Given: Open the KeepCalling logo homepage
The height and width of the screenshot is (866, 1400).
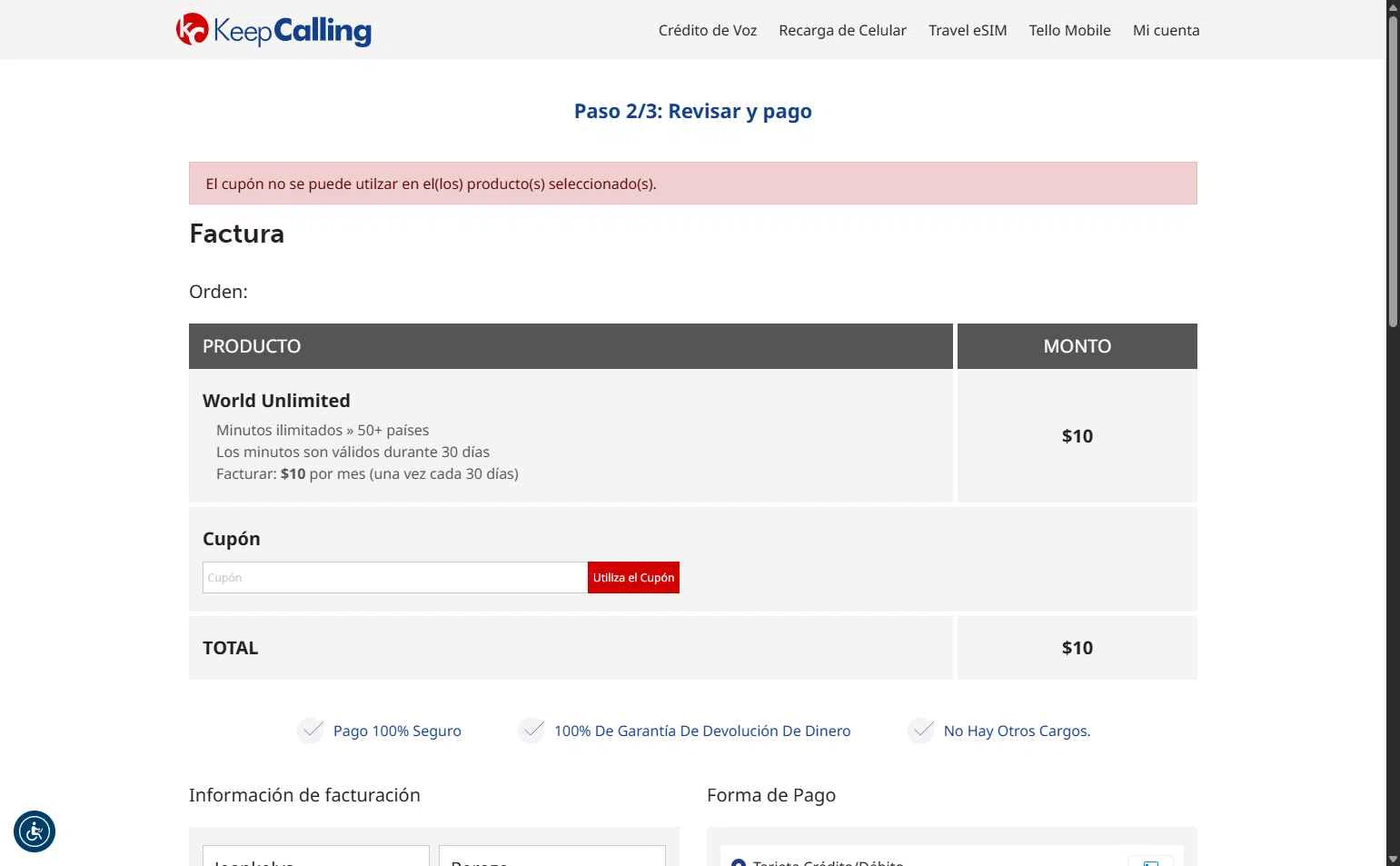Looking at the screenshot, I should (x=273, y=30).
